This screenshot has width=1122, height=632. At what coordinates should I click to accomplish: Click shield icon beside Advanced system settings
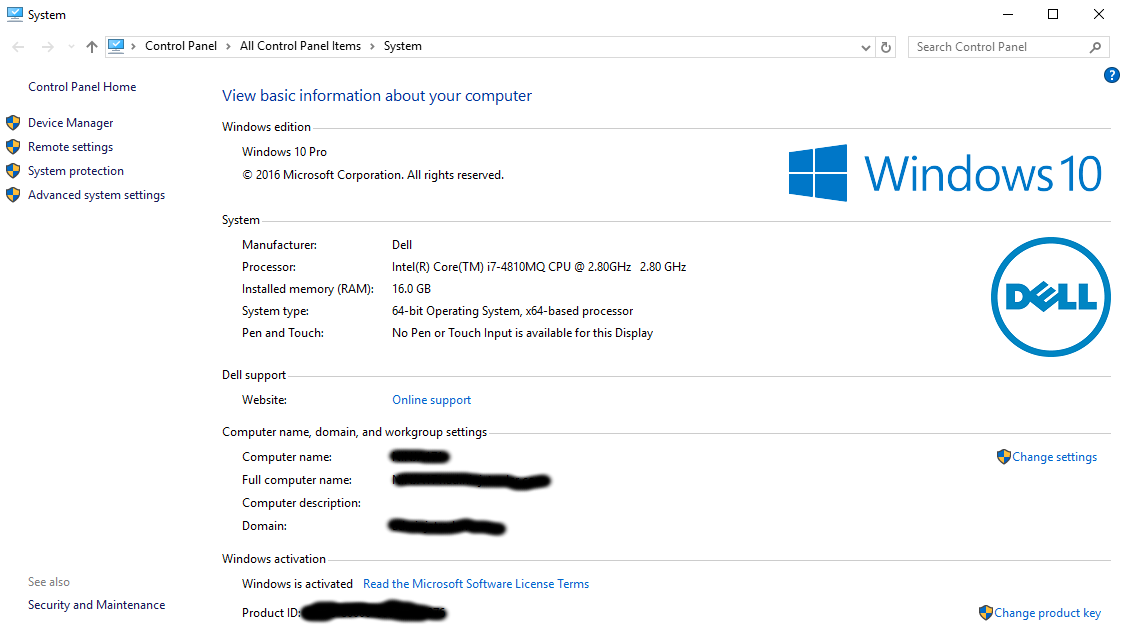(x=13, y=195)
